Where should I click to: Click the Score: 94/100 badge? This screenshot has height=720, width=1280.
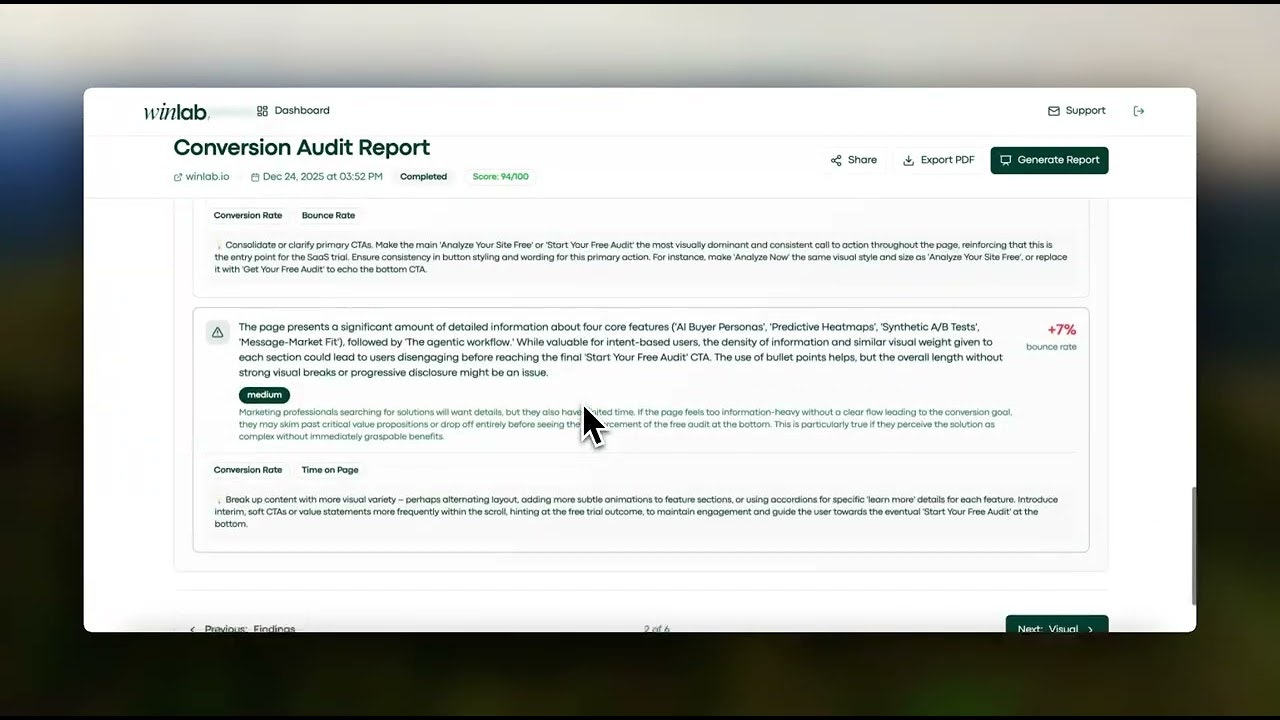coord(500,177)
